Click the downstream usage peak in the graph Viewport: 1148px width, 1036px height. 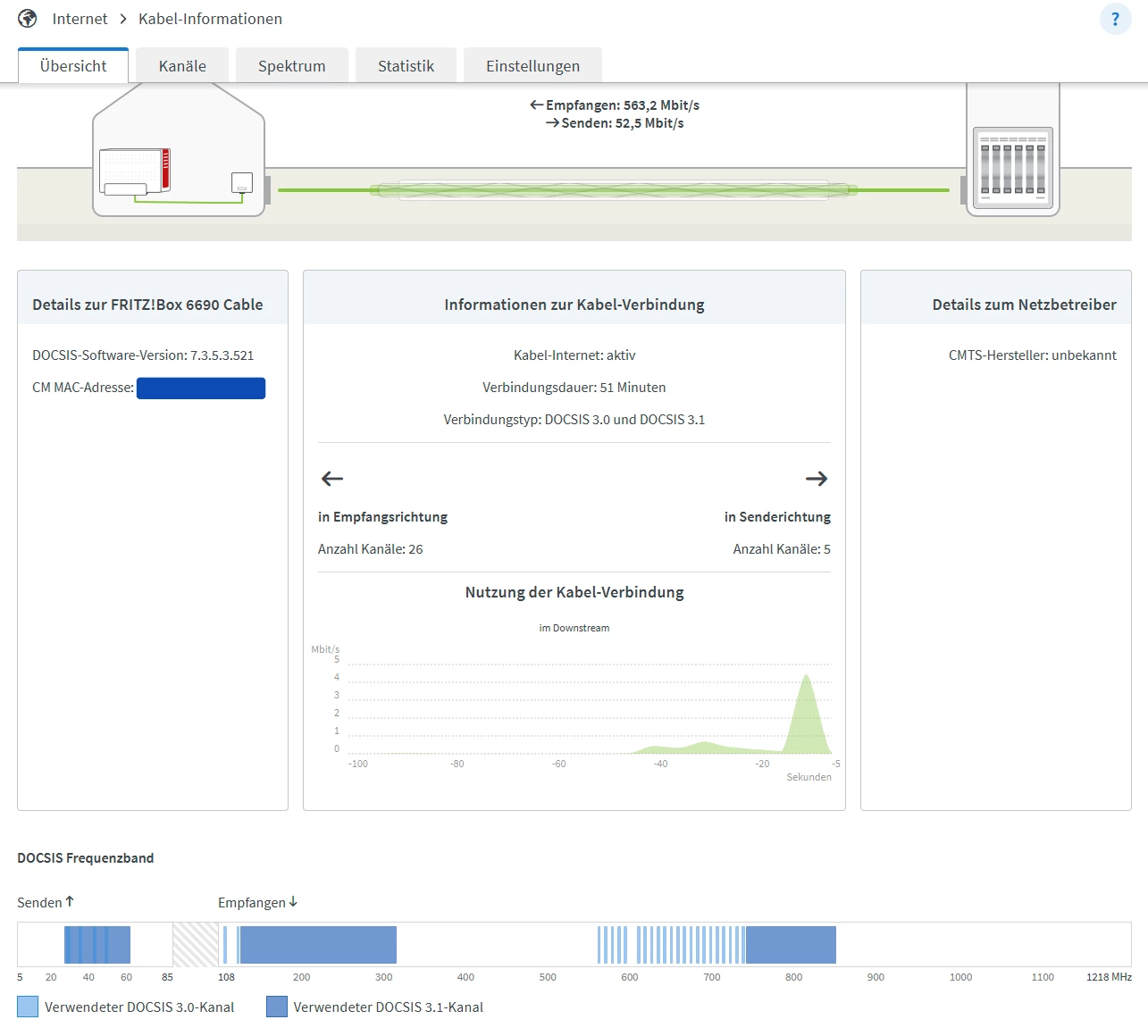(807, 714)
